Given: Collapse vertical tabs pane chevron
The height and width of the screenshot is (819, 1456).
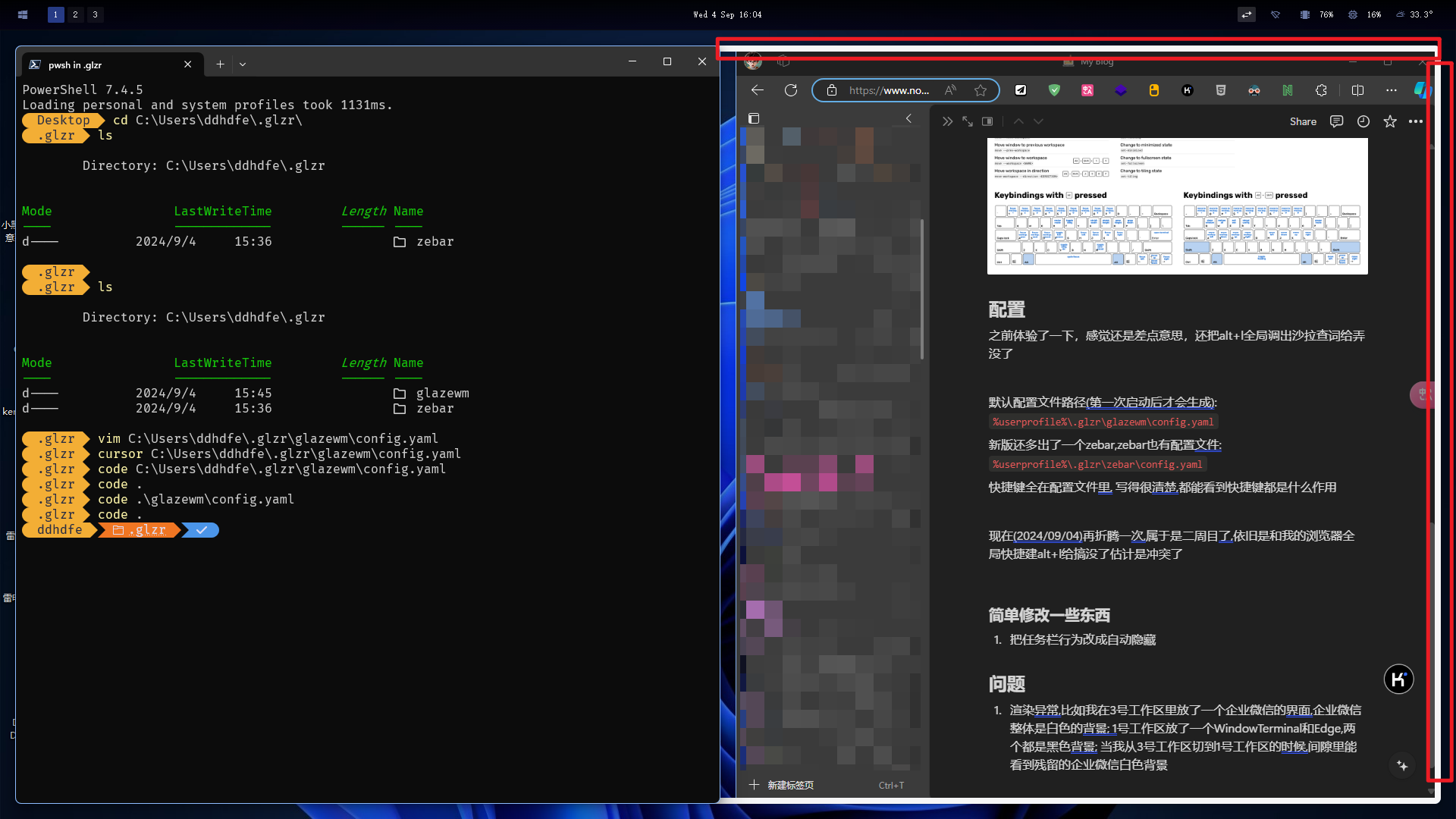Looking at the screenshot, I should tap(908, 118).
